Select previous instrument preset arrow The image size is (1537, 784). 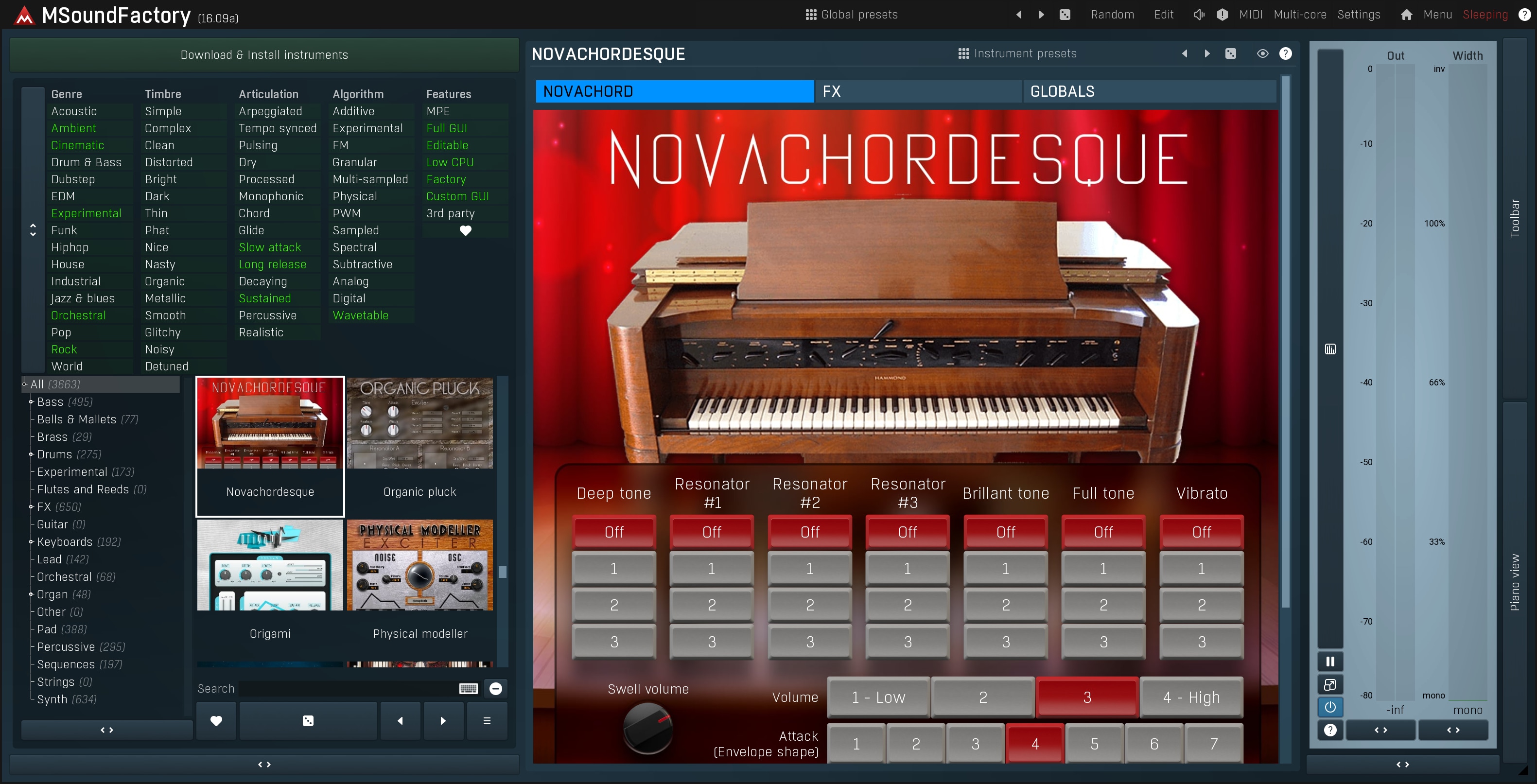pyautogui.click(x=1185, y=53)
